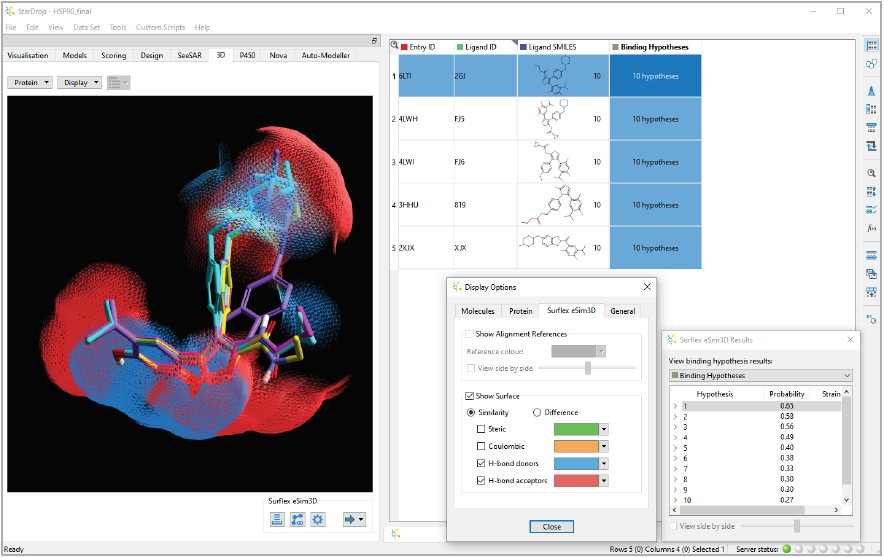Open the f(x) function editor icon
This screenshot has width=884, height=558.
(x=872, y=228)
